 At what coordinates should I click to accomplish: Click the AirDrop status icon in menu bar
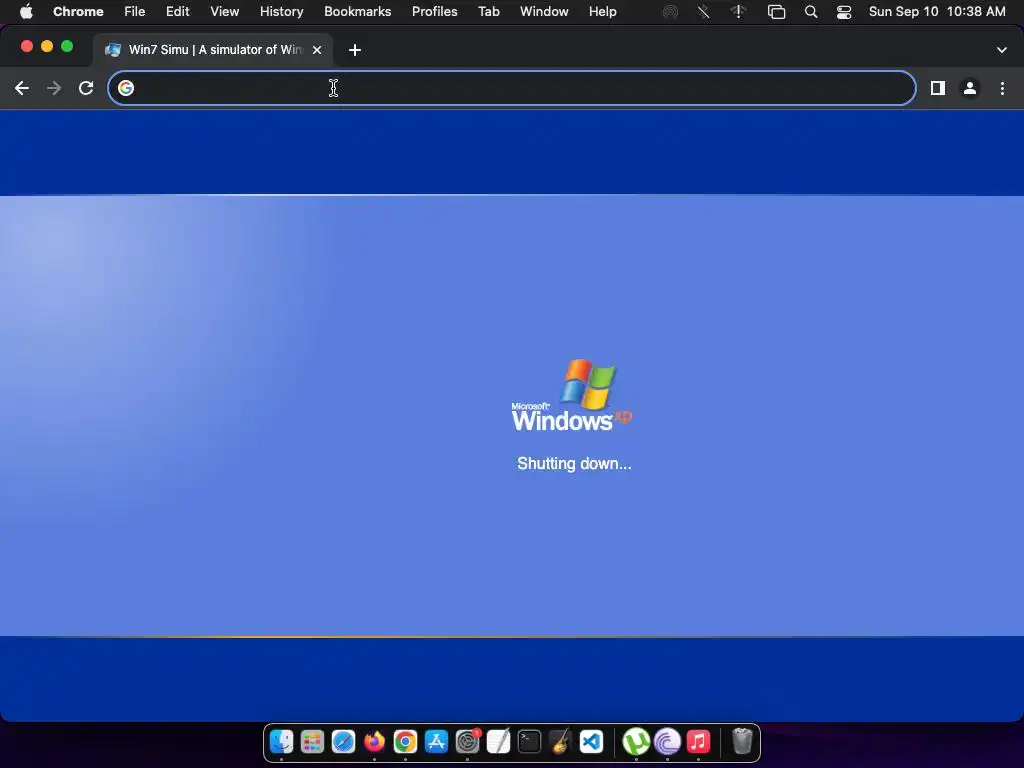670,12
